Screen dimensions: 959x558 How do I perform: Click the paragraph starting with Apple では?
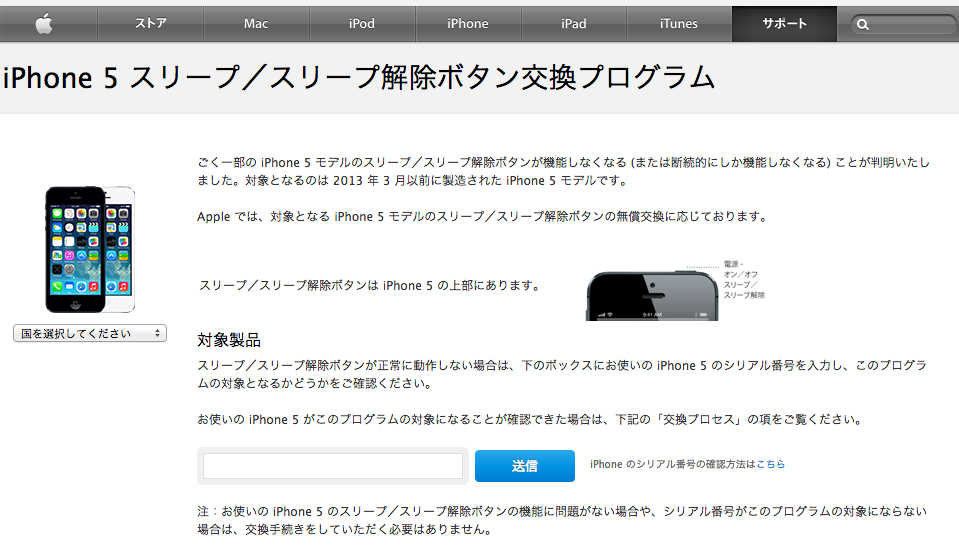point(483,217)
